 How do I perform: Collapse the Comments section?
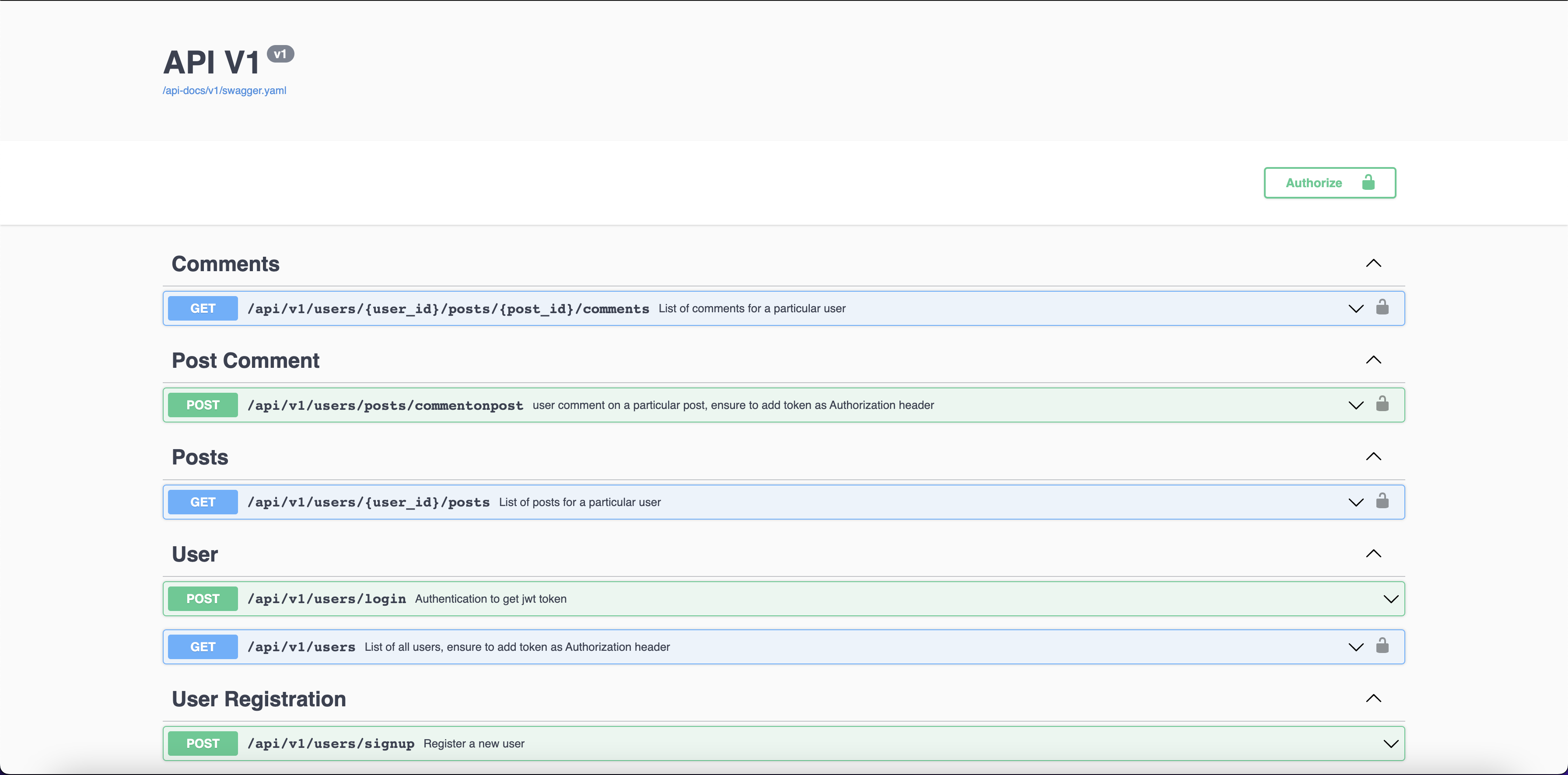coord(1373,263)
